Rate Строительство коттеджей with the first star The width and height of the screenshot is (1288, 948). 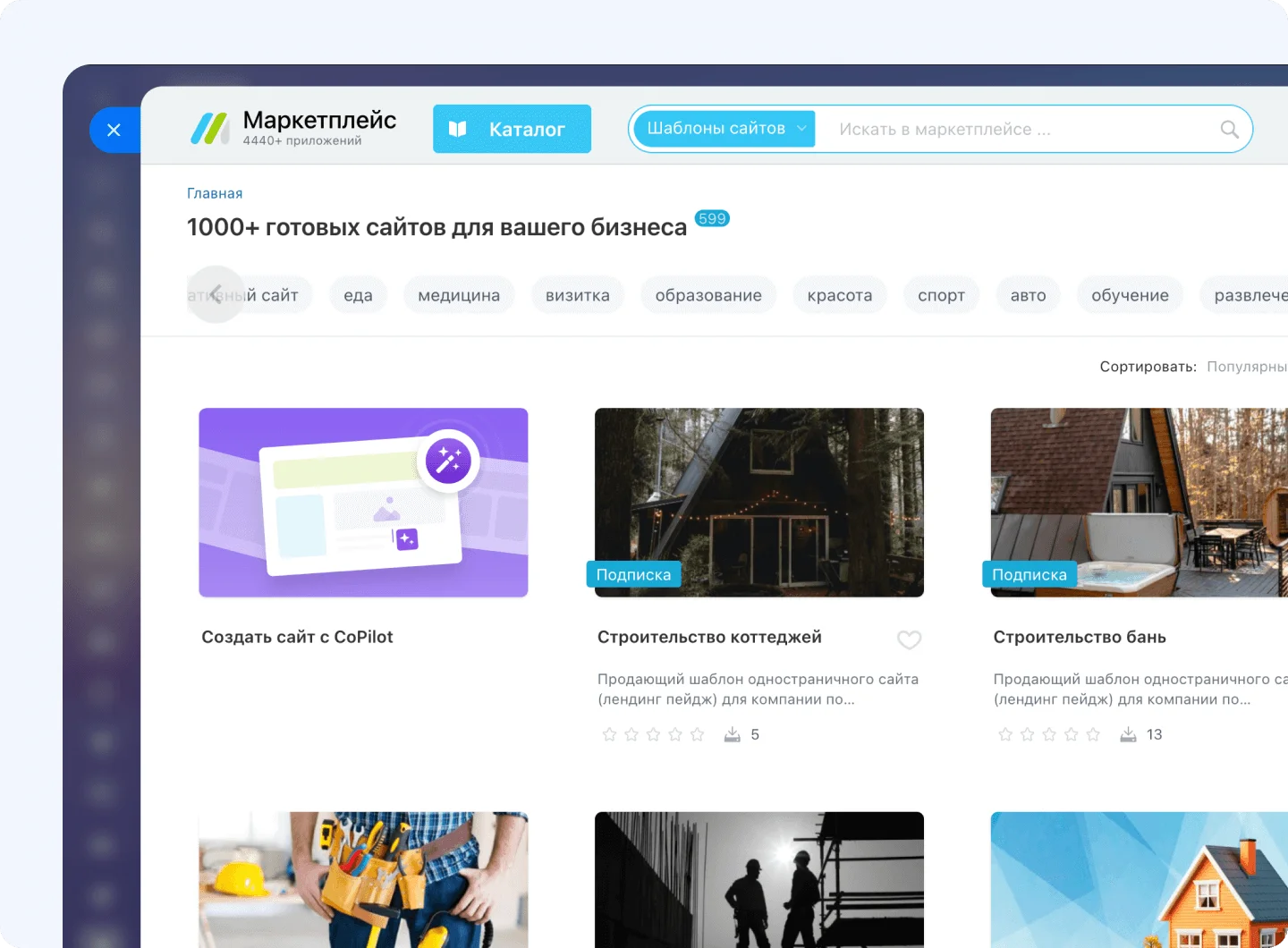[610, 734]
